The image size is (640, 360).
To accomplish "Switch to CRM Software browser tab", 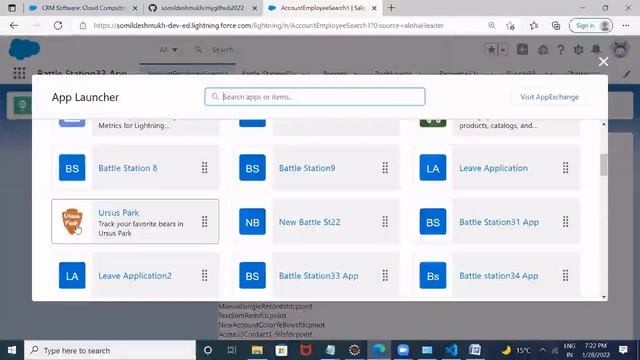I will pos(84,8).
